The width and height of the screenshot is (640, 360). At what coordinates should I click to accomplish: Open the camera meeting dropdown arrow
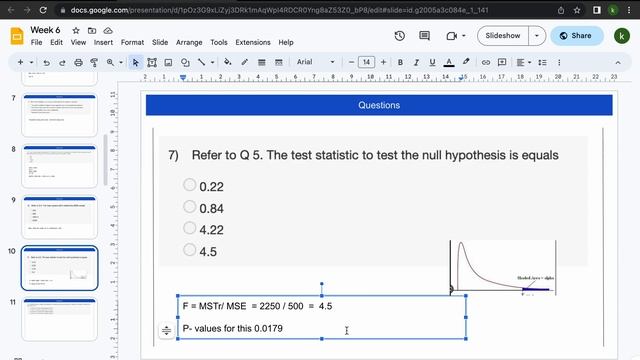pos(464,36)
